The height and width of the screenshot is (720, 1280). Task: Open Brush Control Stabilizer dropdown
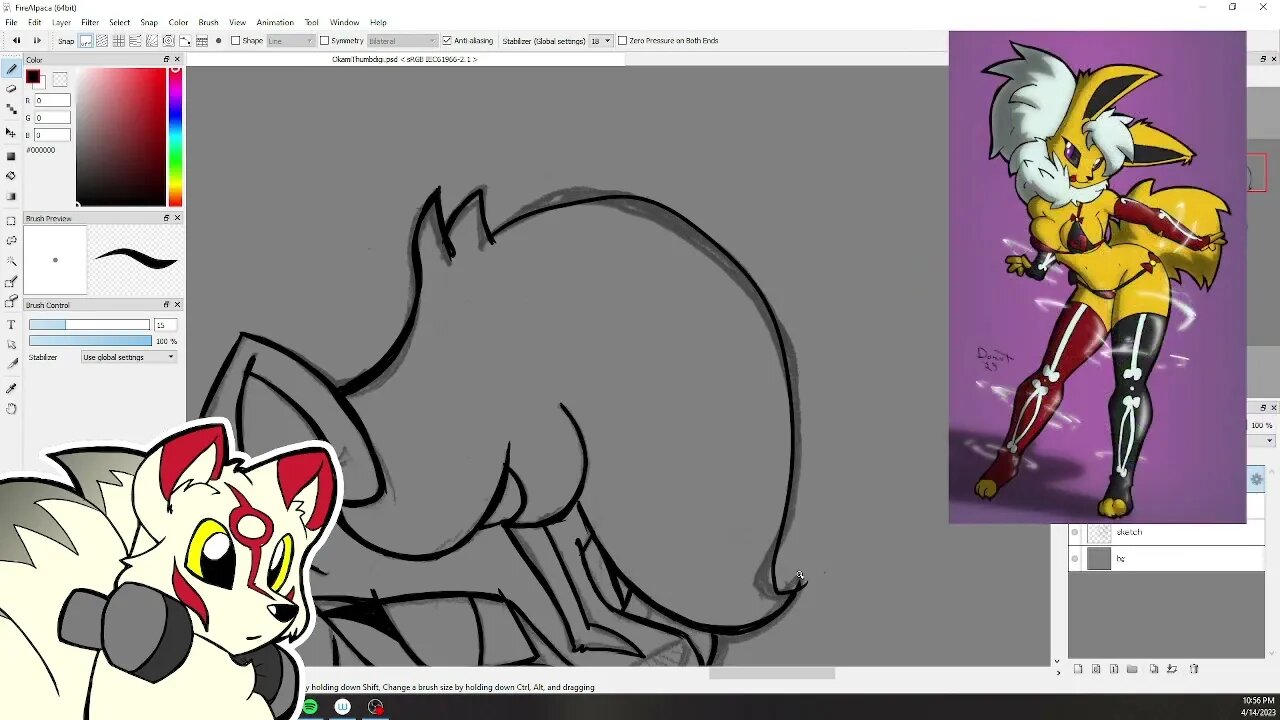click(x=129, y=357)
